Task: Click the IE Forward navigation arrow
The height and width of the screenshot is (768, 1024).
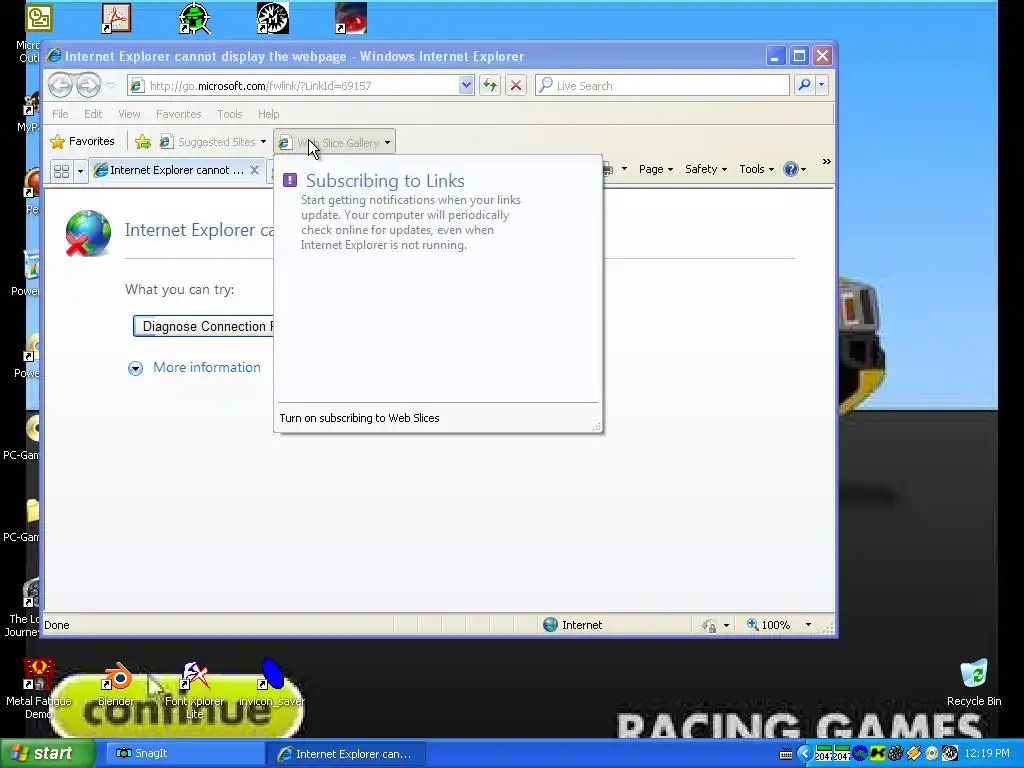Action: point(88,85)
